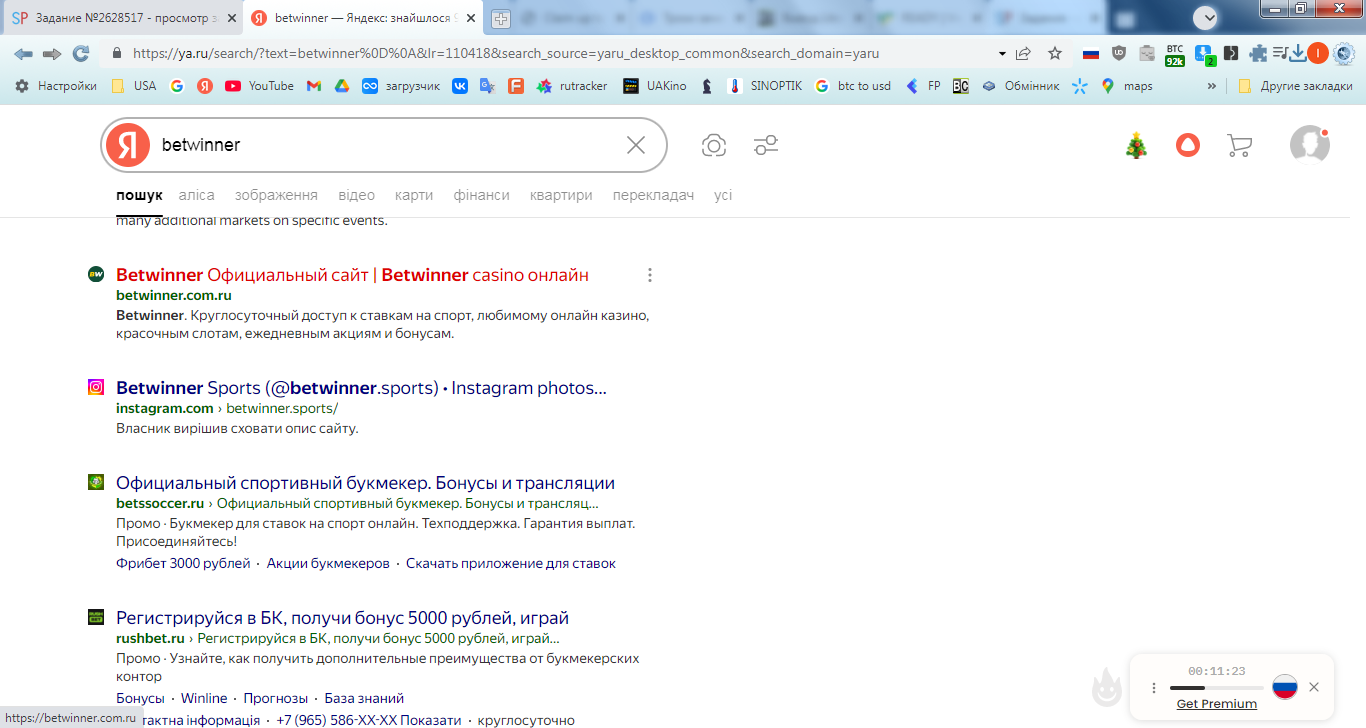
Task: Open the Betwinner Официальный сайт result
Action: (352, 275)
